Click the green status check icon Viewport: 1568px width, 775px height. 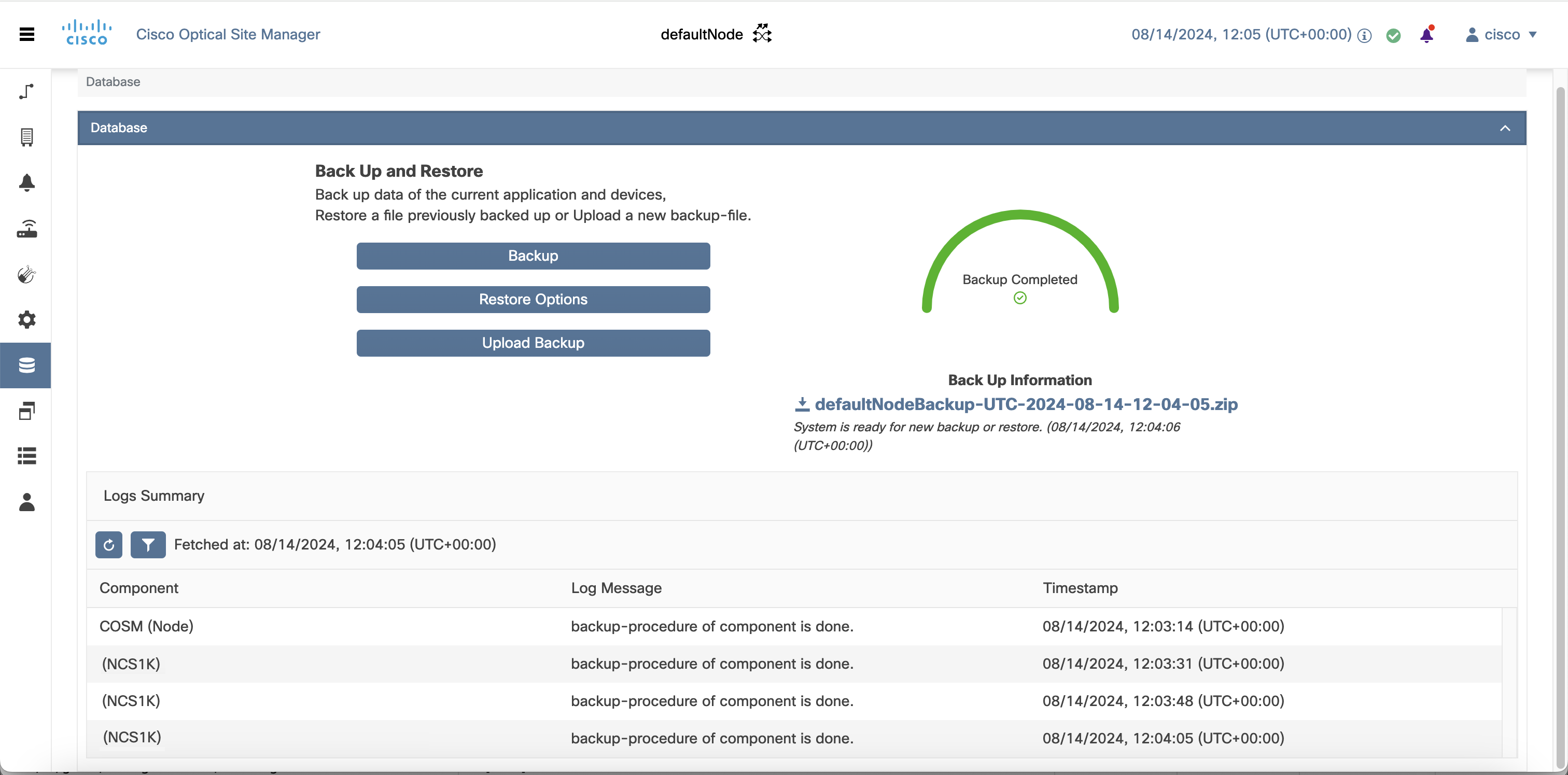[x=1393, y=35]
